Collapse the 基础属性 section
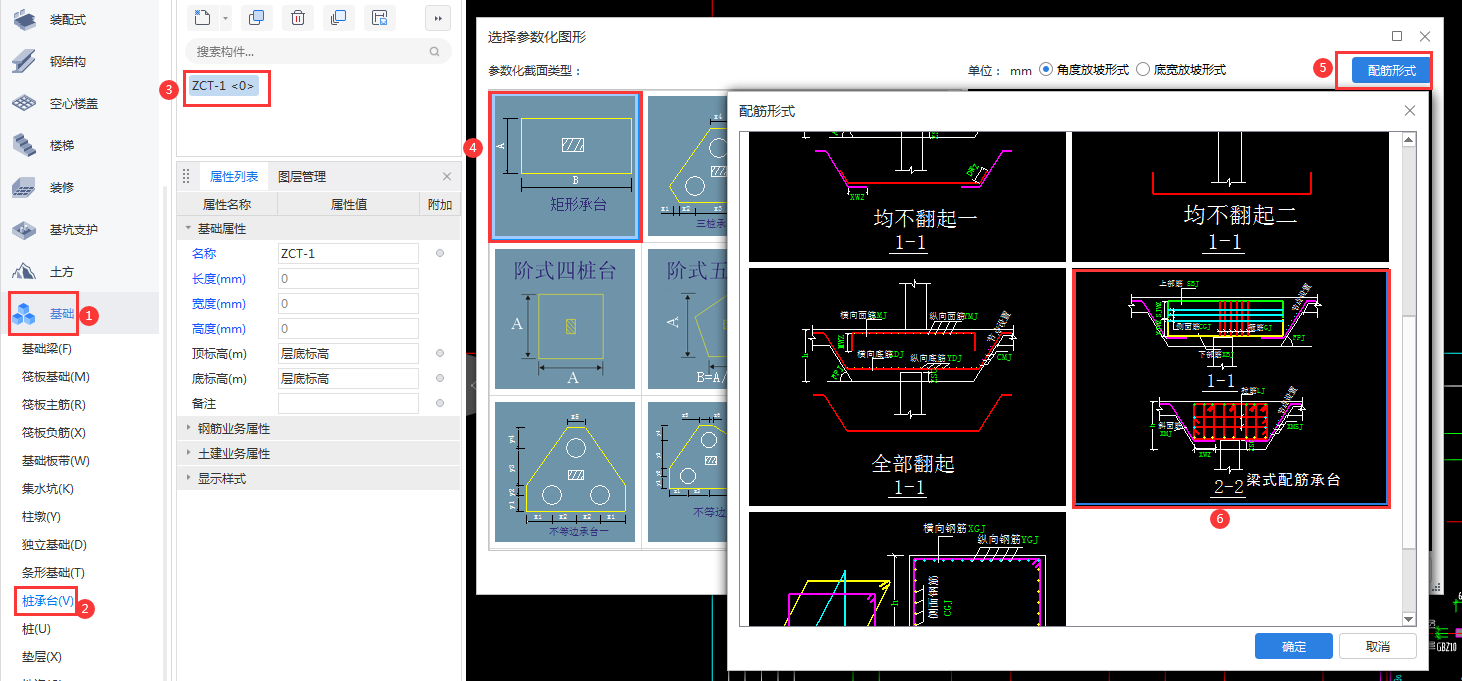 coord(189,229)
